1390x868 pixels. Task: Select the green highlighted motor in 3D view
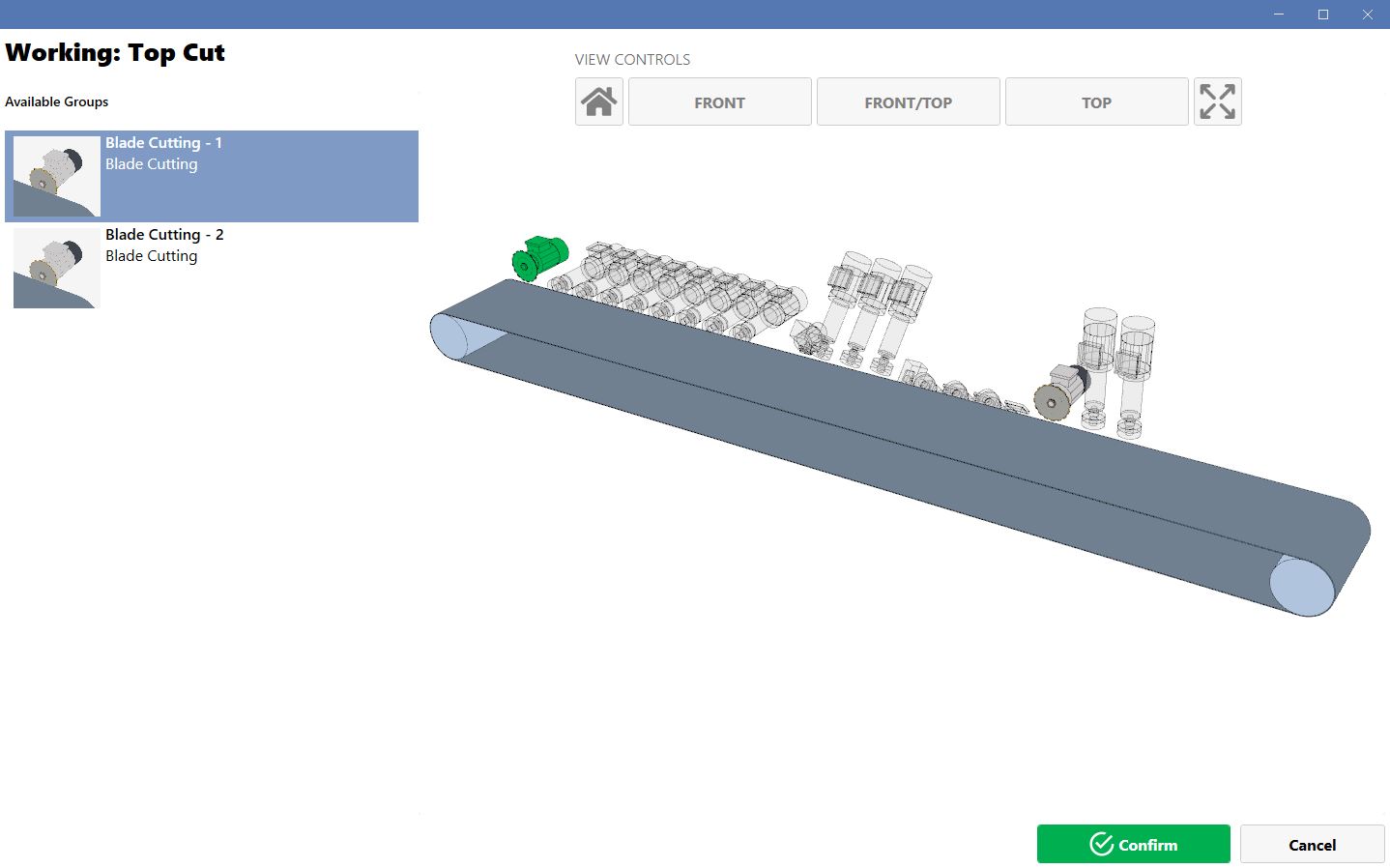pos(539,258)
